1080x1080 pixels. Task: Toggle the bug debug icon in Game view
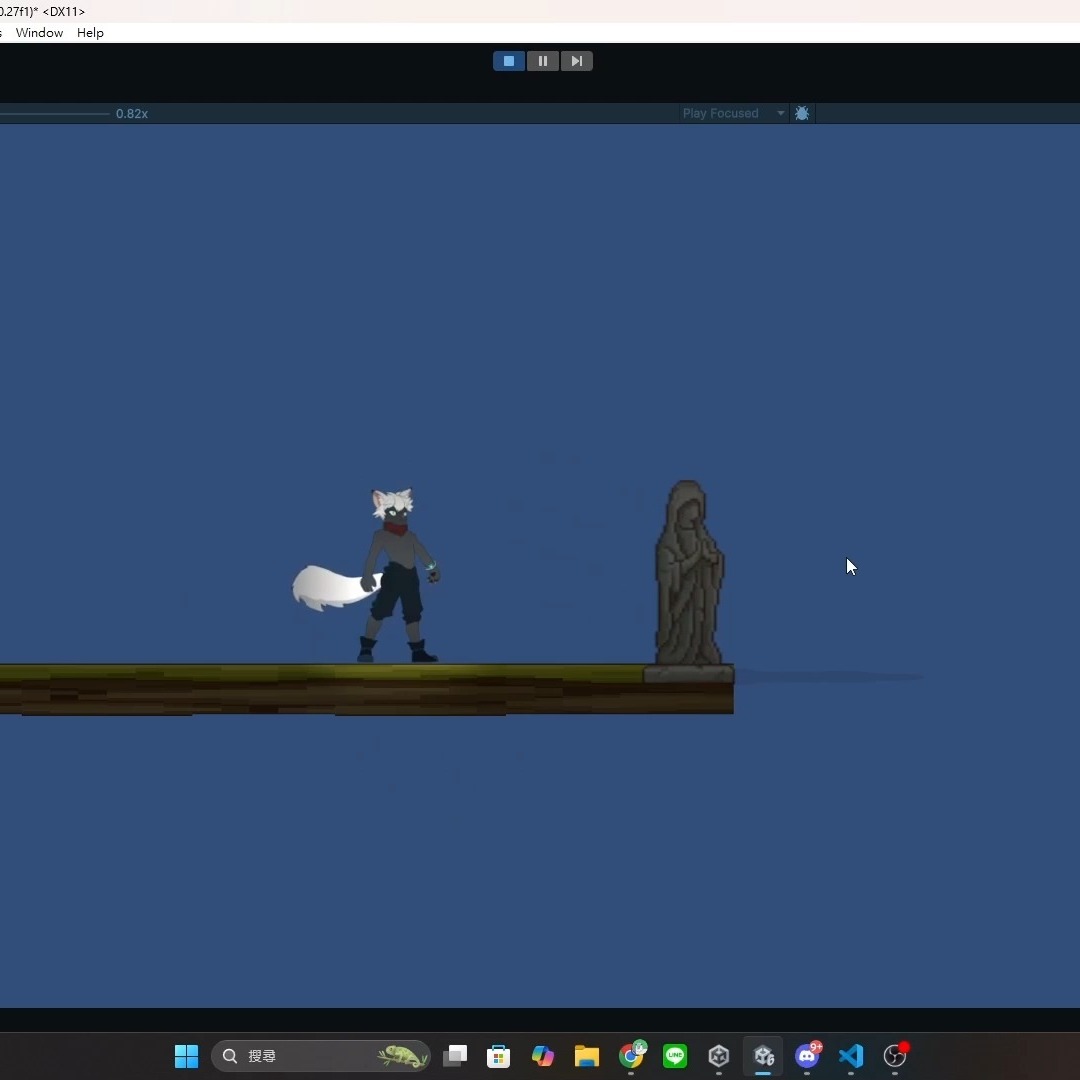(802, 114)
